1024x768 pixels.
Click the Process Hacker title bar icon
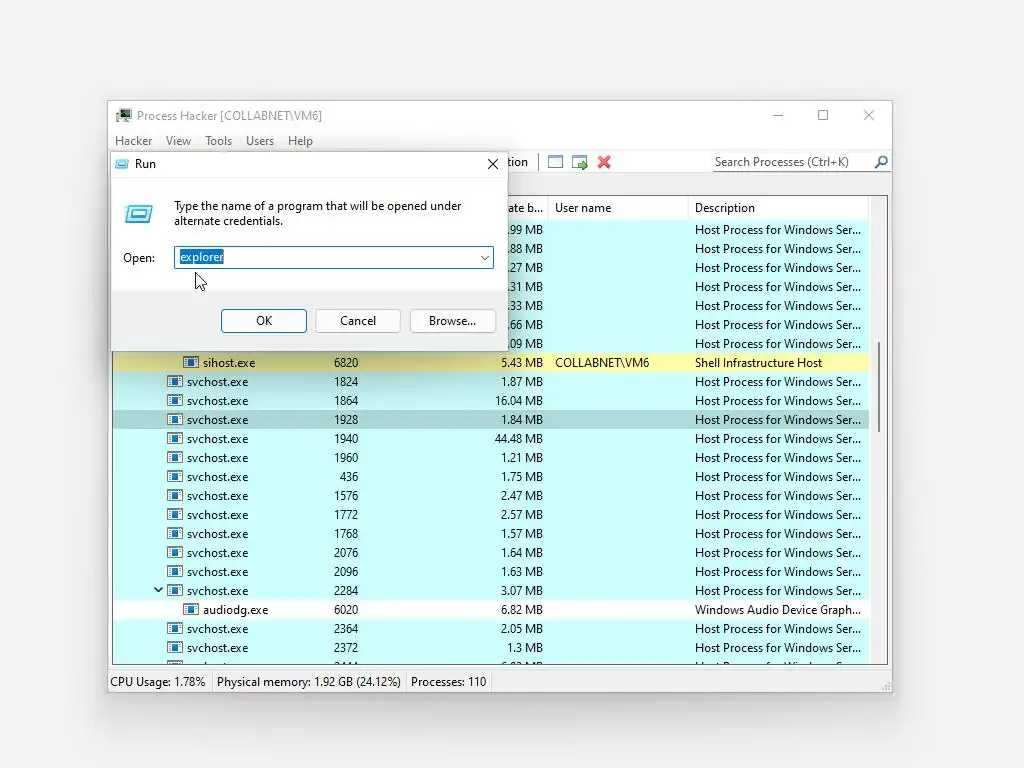pos(123,116)
